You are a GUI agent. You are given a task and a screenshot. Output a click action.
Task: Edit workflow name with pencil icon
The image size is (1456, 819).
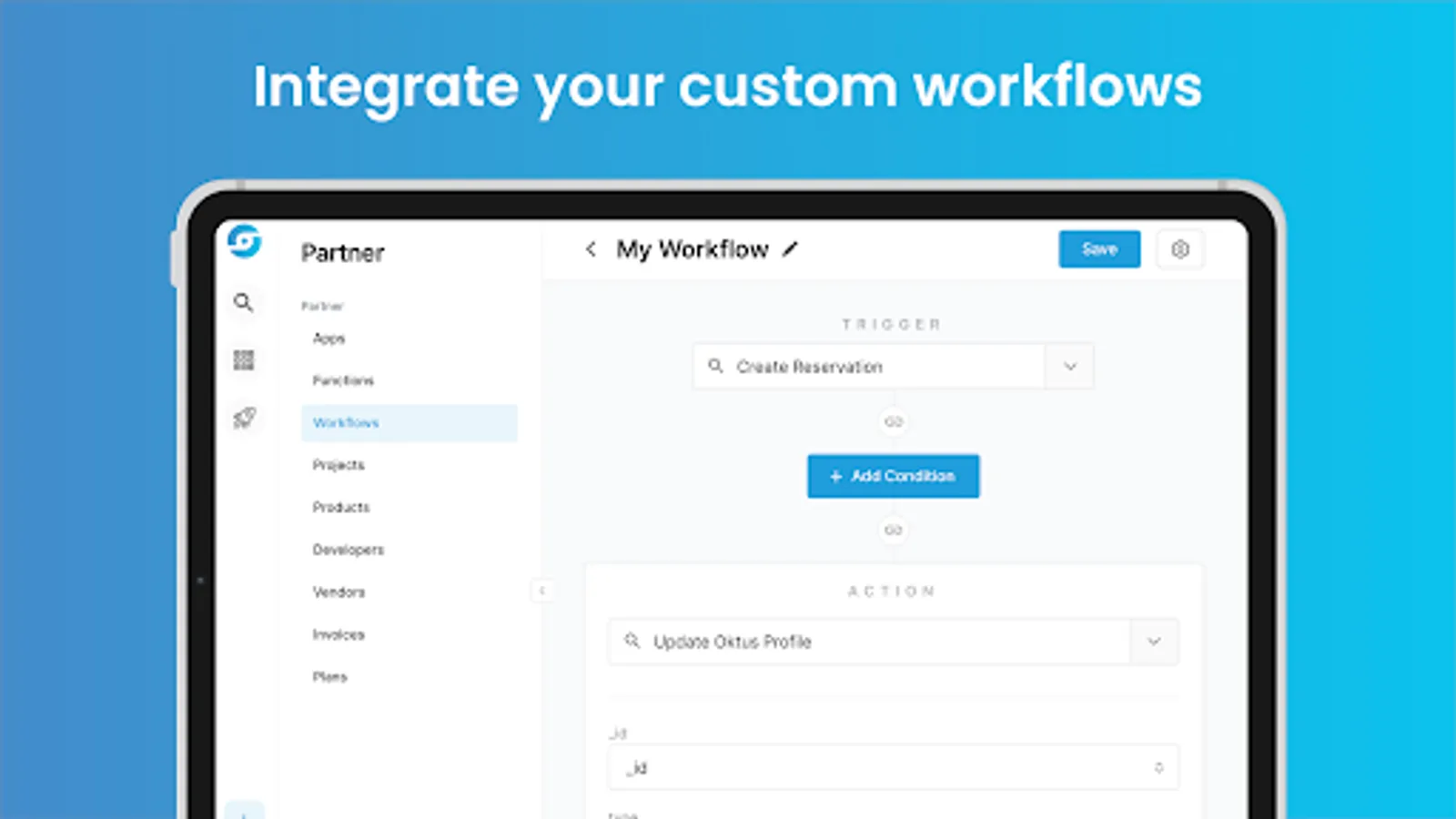coord(791,248)
